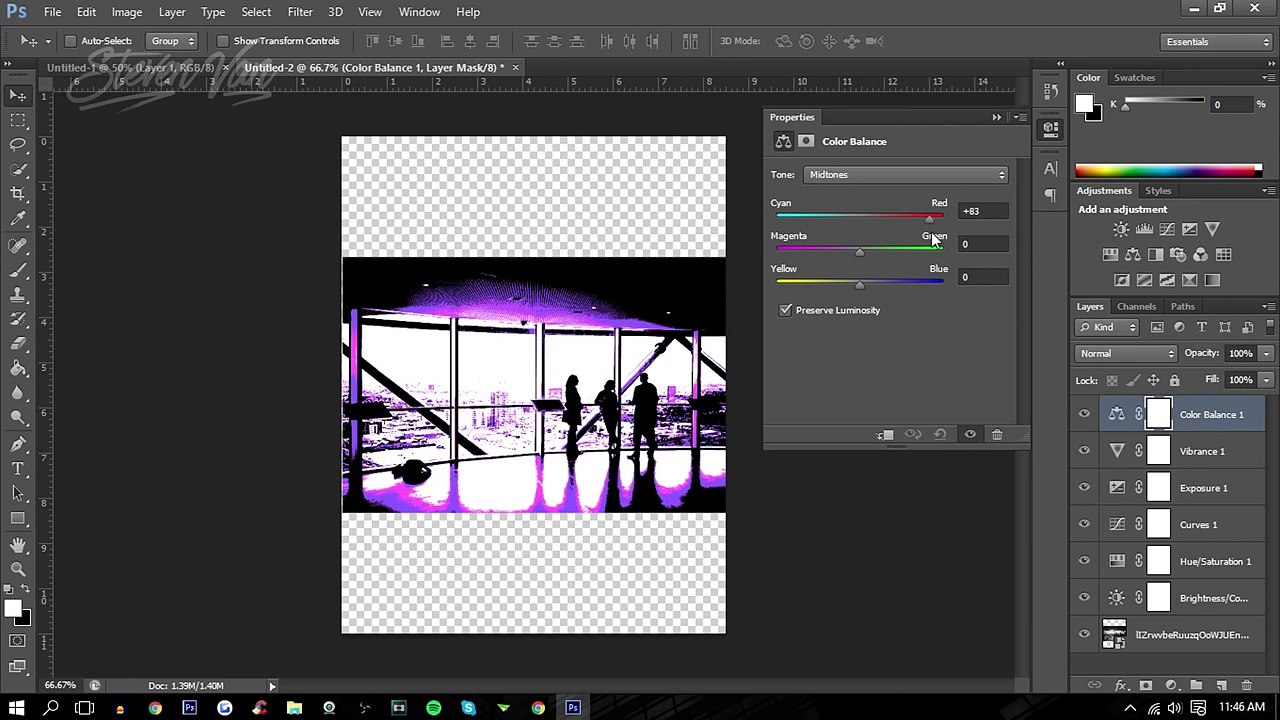Hide the Brightness/Contrast layer
1280x720 pixels.
tap(1084, 598)
